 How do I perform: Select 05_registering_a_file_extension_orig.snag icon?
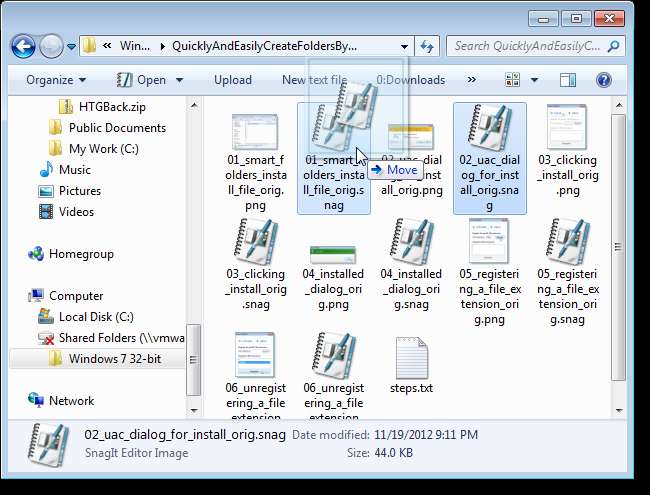pyautogui.click(x=568, y=242)
